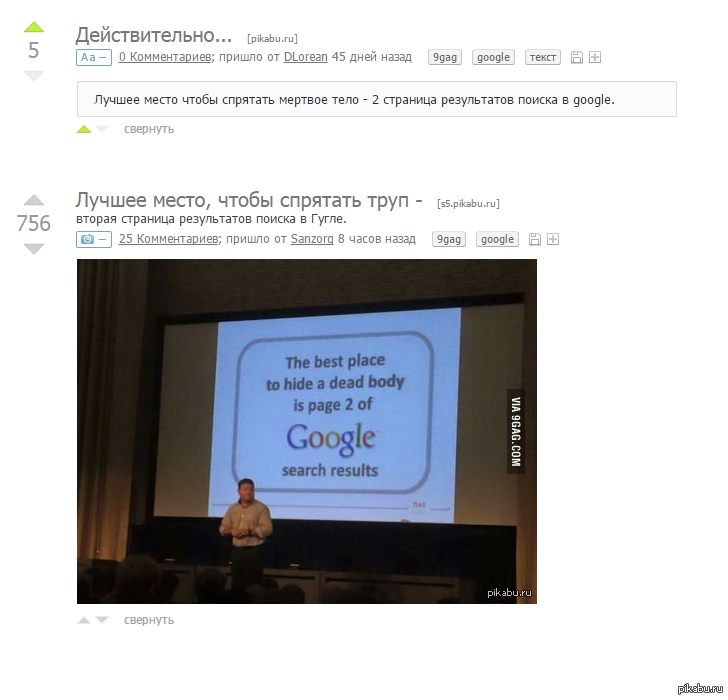
Task: Upvote the first post with rating 5
Action: 34,27
